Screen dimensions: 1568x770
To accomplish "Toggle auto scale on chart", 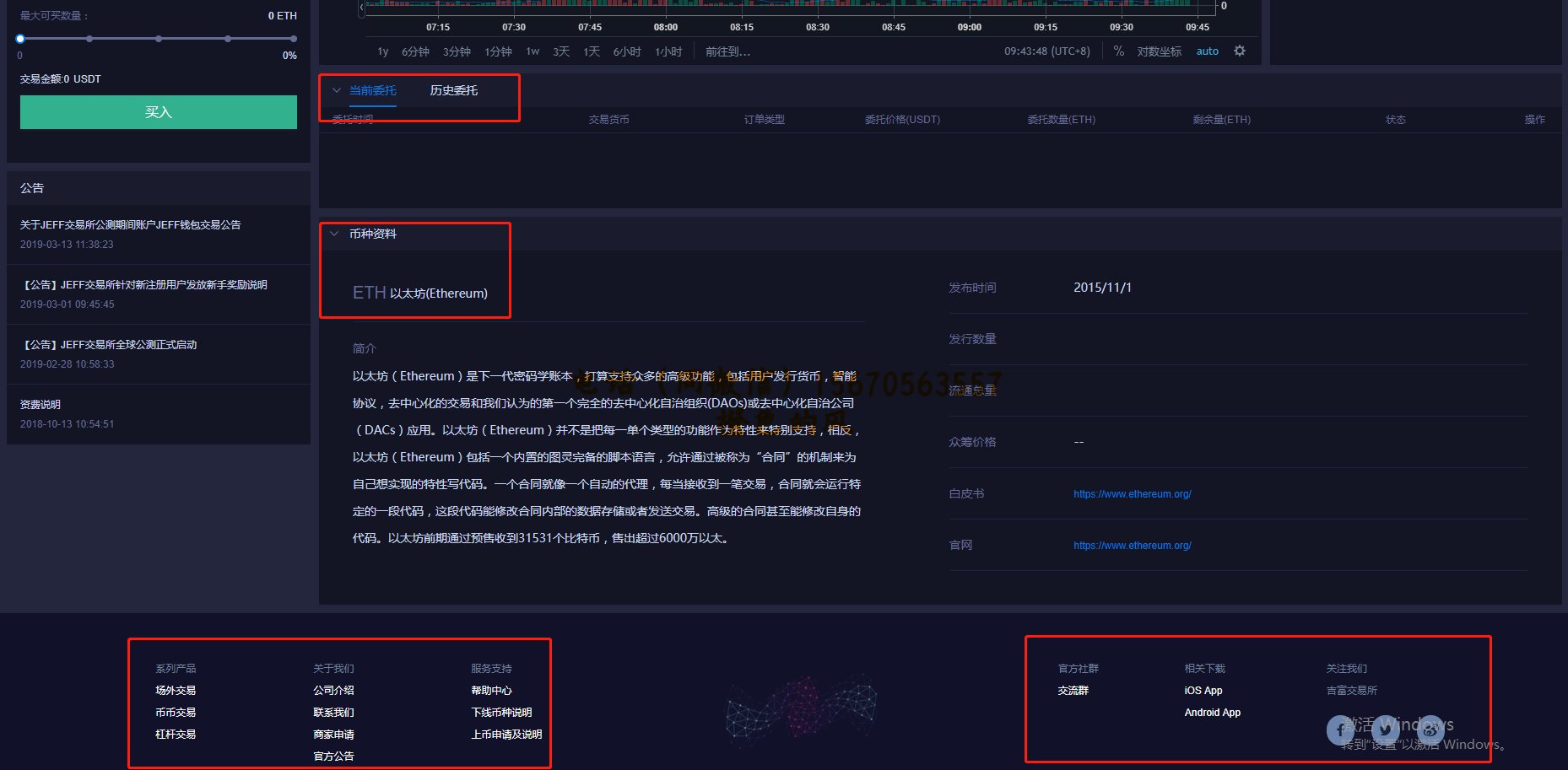I will point(1207,51).
